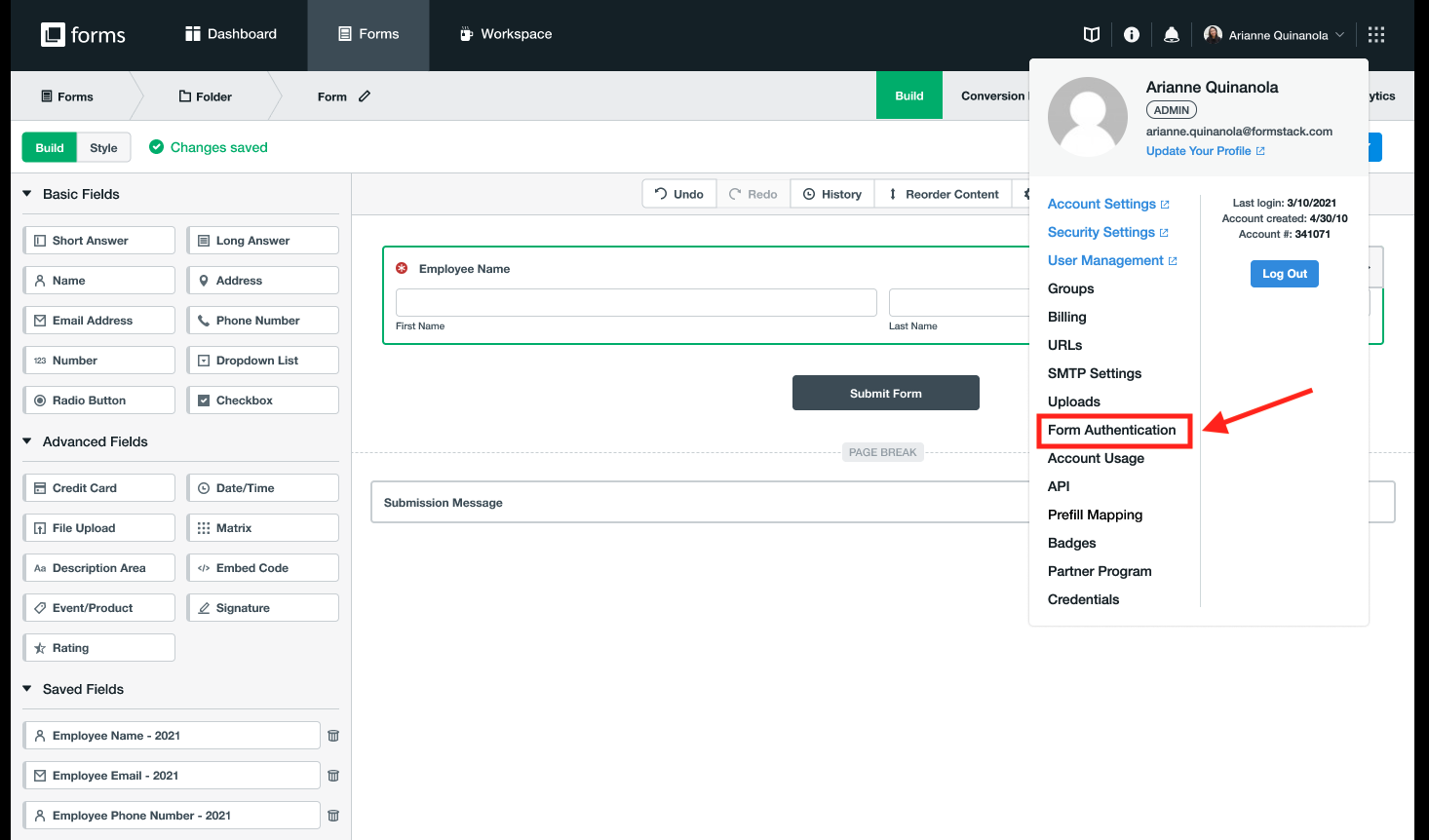The height and width of the screenshot is (840, 1429).
Task: Collapse the Basic Fields section
Action: click(27, 194)
